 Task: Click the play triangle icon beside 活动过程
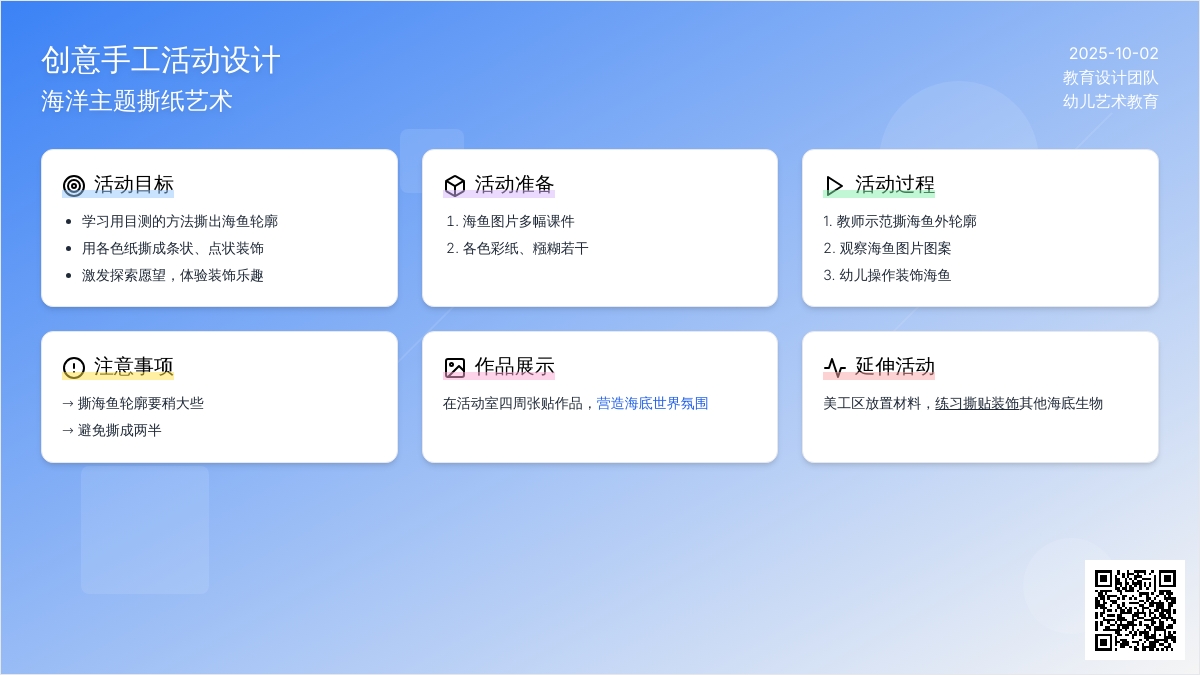click(x=834, y=185)
